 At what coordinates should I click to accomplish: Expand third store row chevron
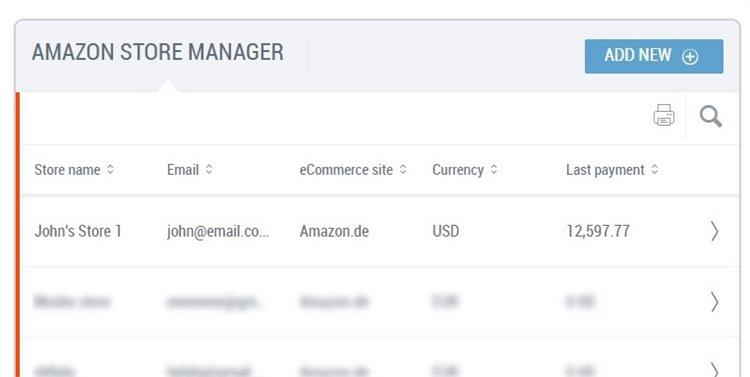click(714, 369)
